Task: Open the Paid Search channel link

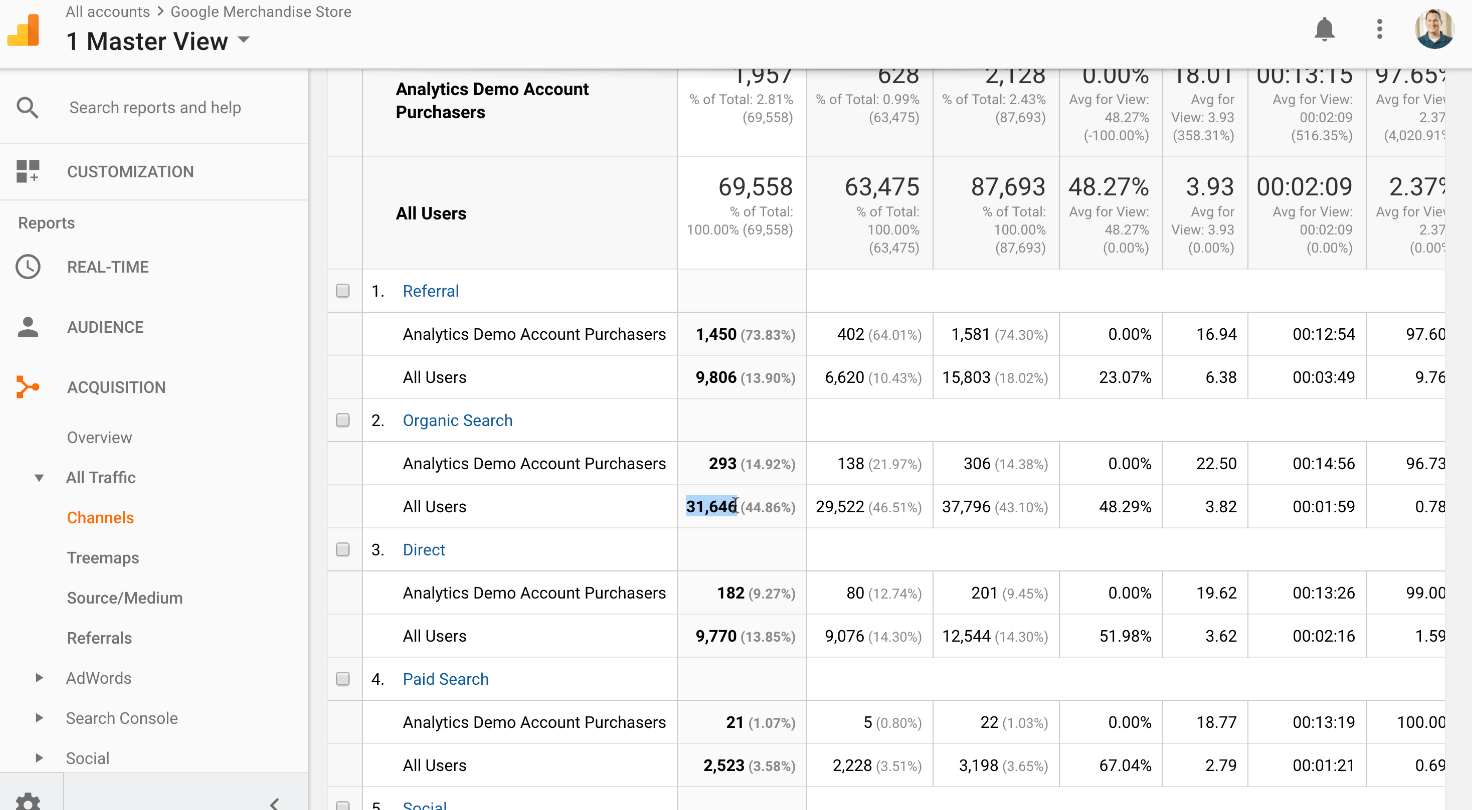Action: click(x=446, y=679)
